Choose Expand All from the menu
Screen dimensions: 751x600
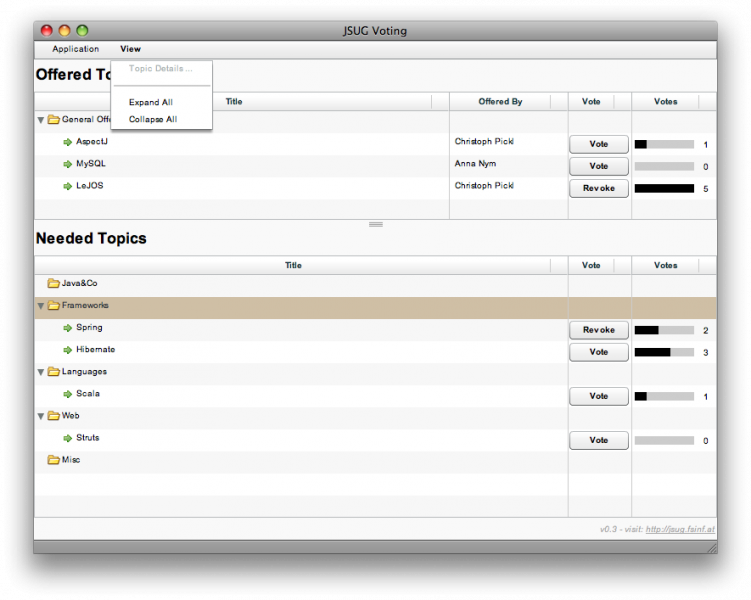(x=151, y=102)
